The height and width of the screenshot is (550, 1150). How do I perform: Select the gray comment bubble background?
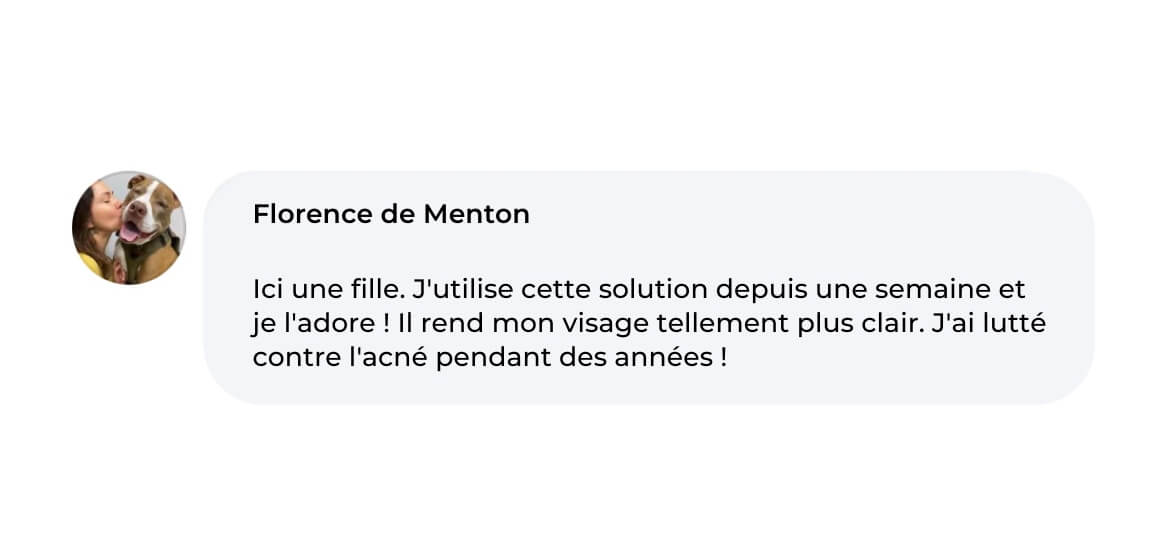[648, 287]
